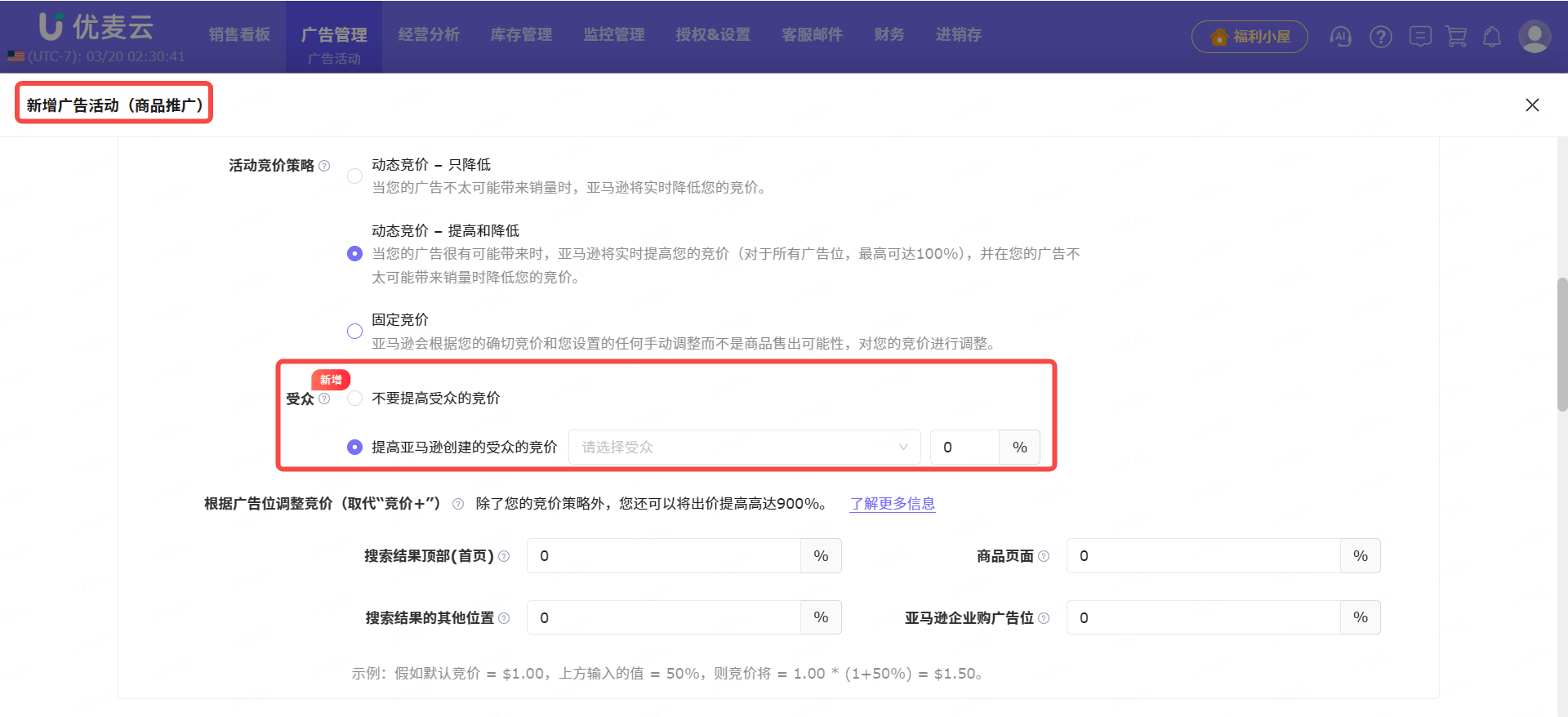This screenshot has width=1568, height=717.
Task: Open the 了解更多信息 link
Action: click(x=893, y=504)
